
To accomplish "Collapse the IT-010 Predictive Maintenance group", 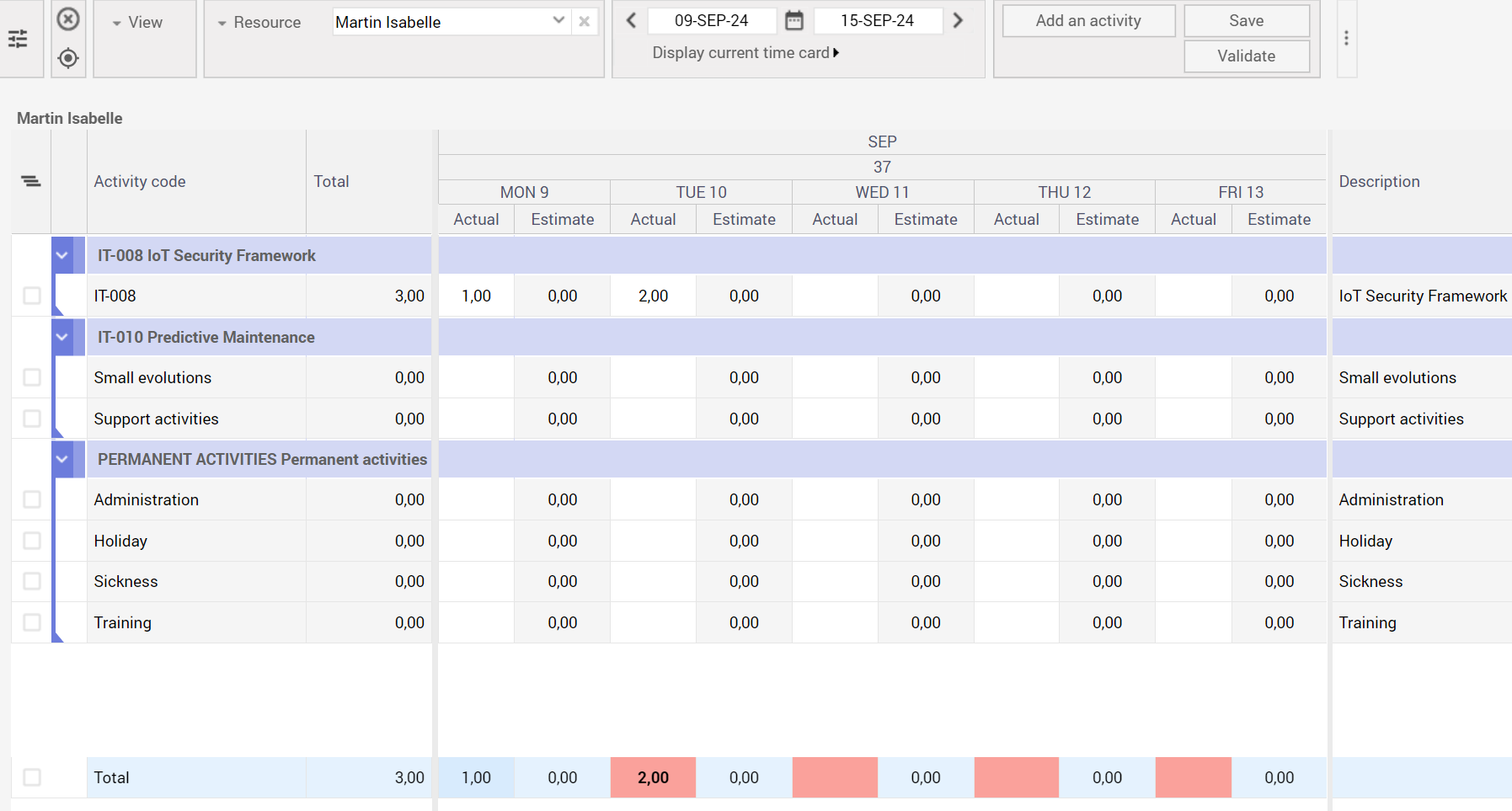I will coord(61,336).
